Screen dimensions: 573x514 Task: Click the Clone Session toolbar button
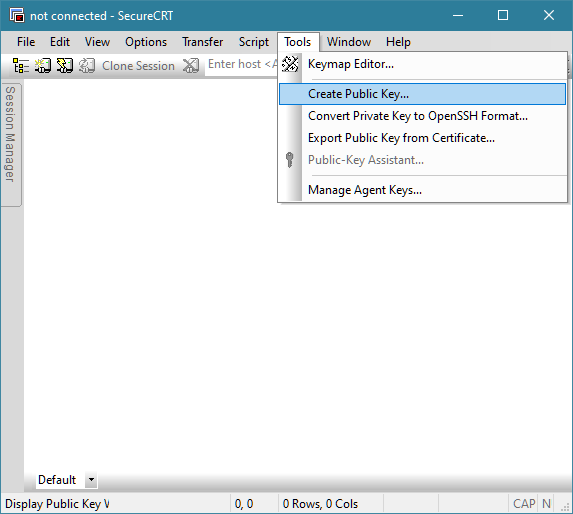(x=138, y=66)
